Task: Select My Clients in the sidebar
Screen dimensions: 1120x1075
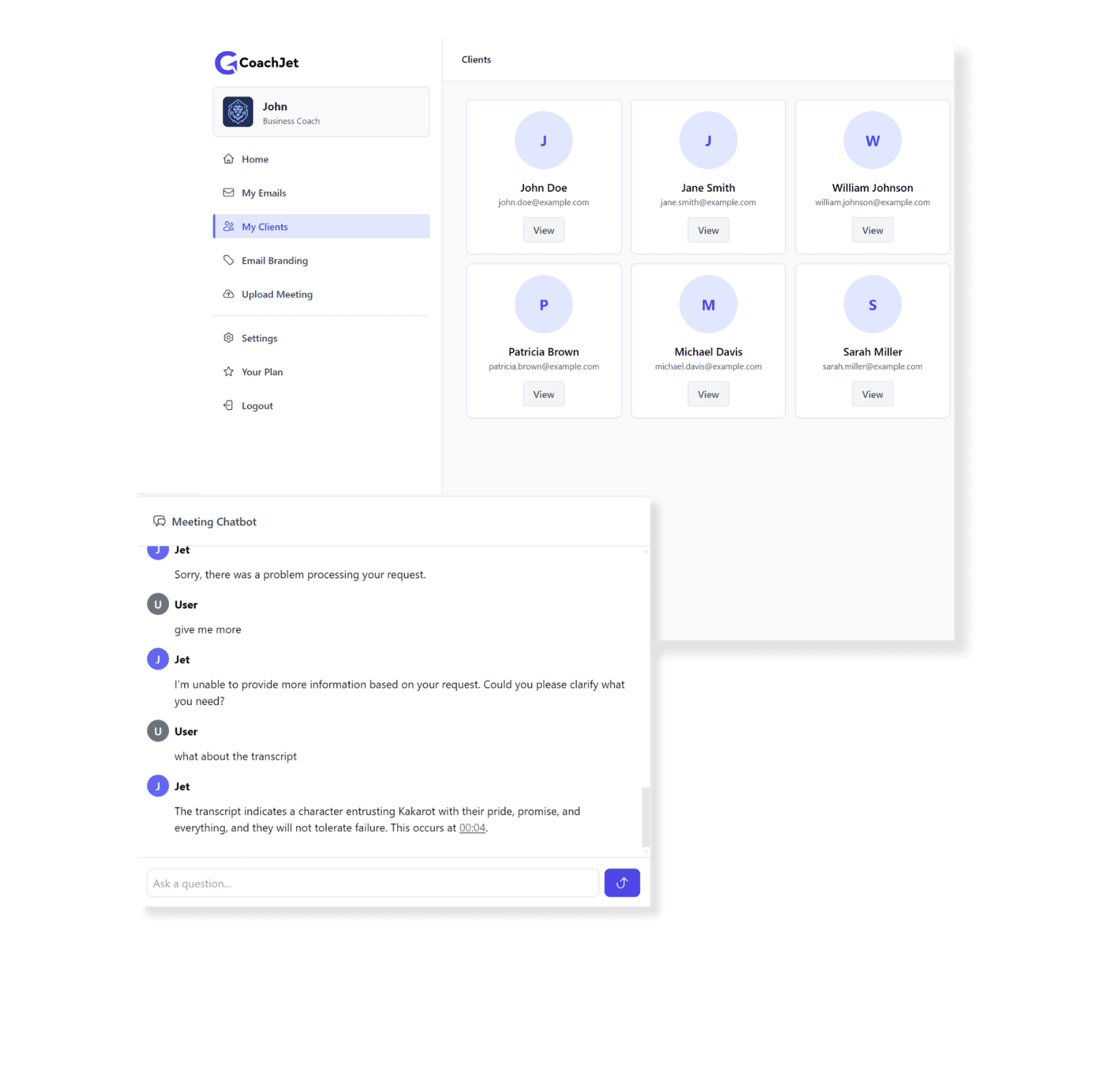Action: (x=321, y=226)
